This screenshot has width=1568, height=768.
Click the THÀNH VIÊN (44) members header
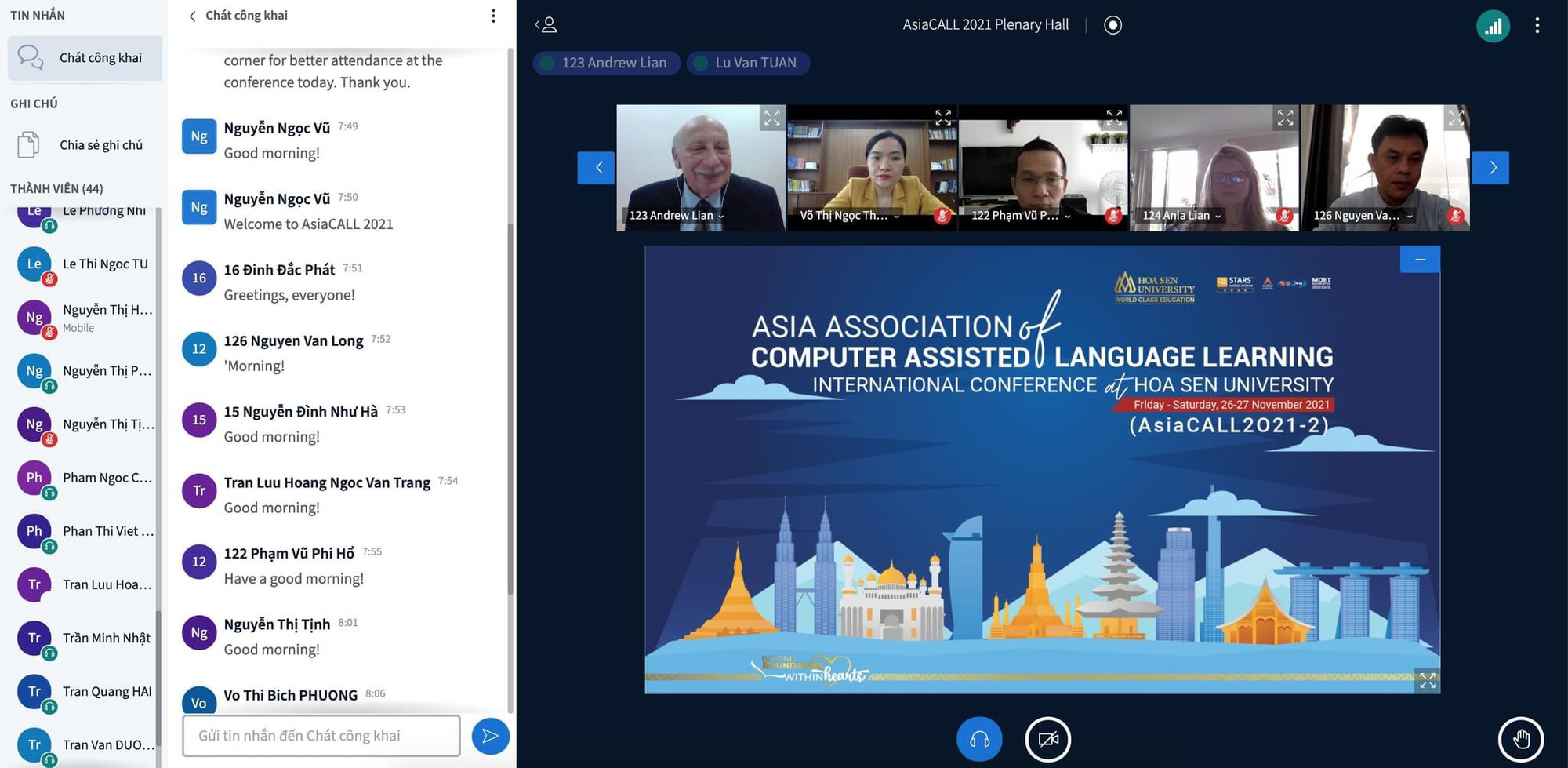pos(56,189)
